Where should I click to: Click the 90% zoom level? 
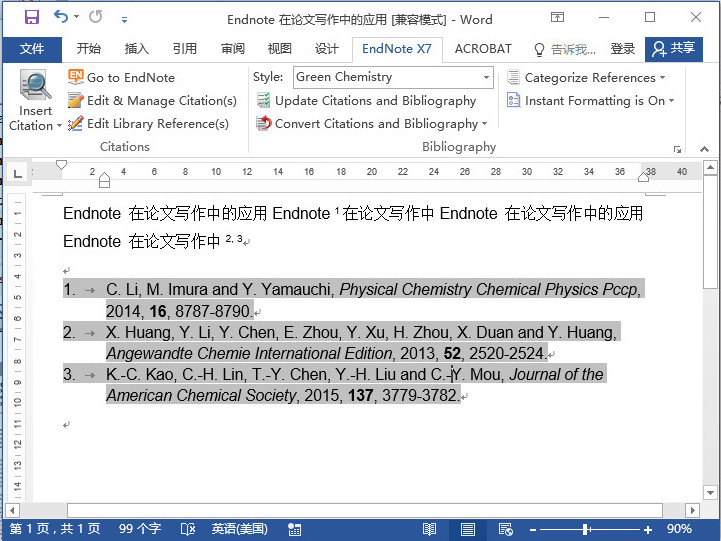[679, 529]
